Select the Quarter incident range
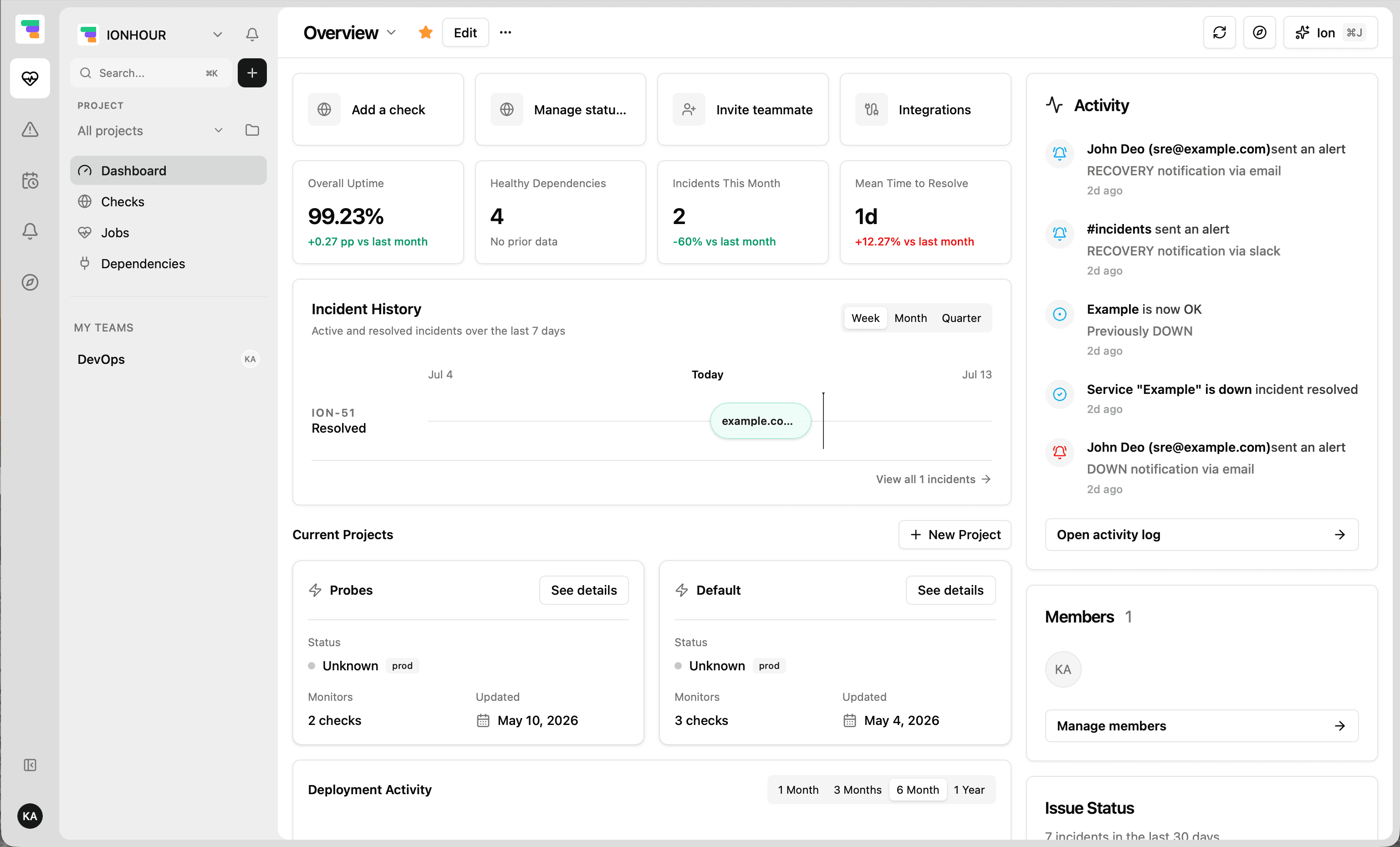The image size is (1400, 847). [961, 318]
